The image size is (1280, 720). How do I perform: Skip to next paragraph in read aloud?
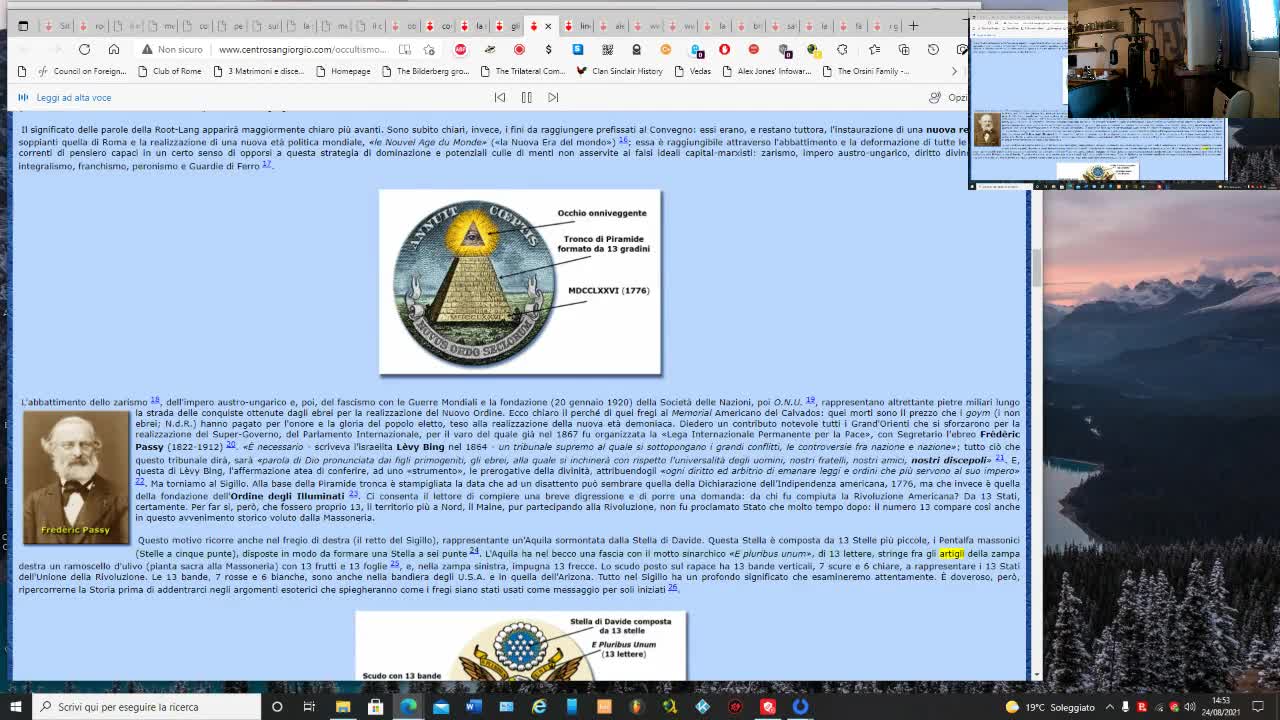(553, 97)
